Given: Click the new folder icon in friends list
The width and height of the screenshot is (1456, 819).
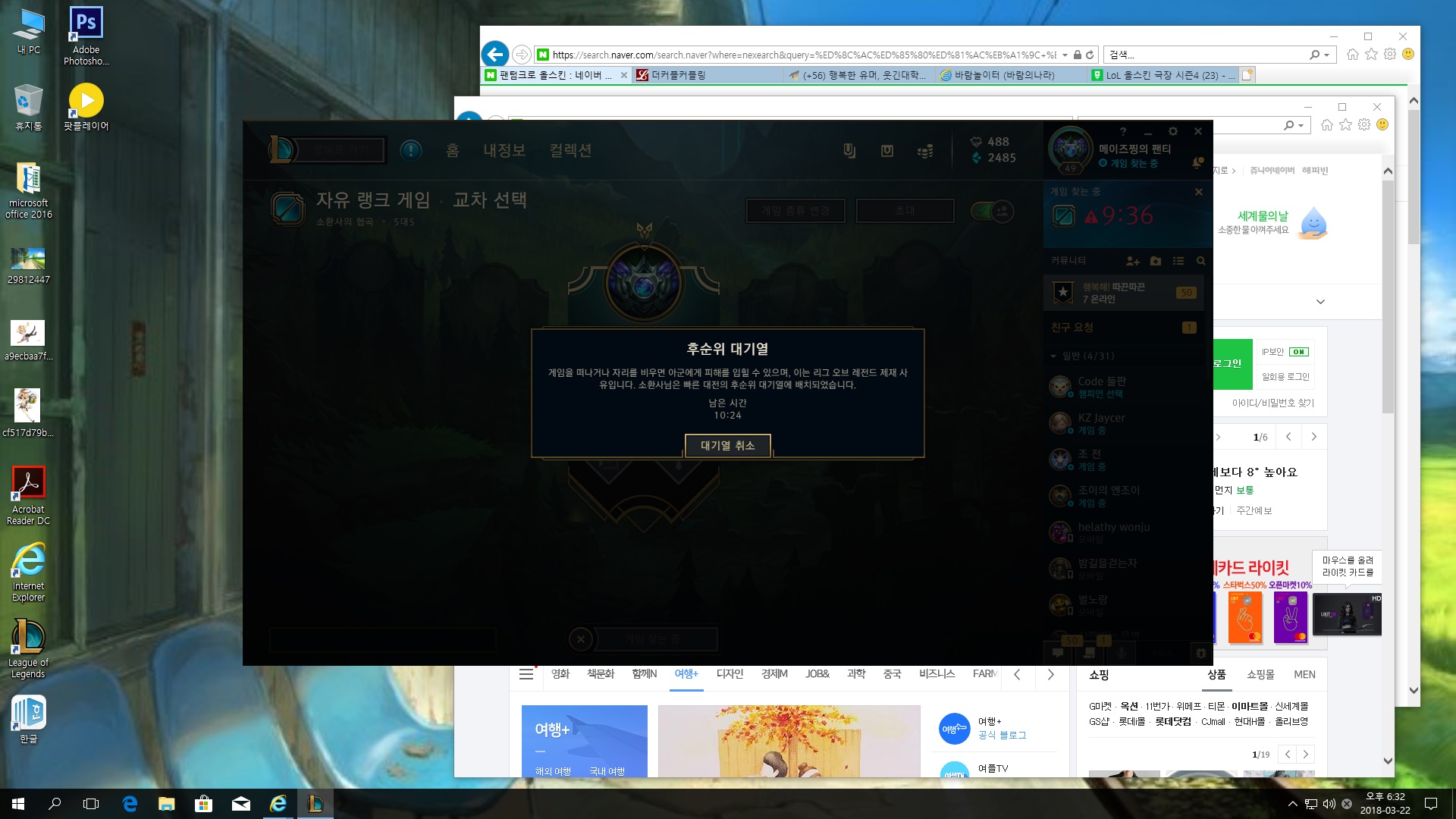Looking at the screenshot, I should click(1156, 261).
